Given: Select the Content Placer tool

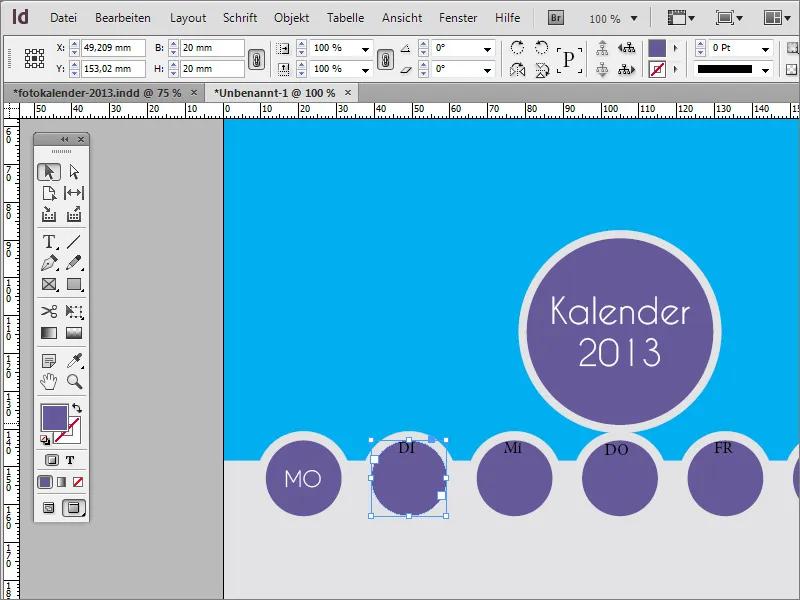Looking at the screenshot, I should [74, 214].
